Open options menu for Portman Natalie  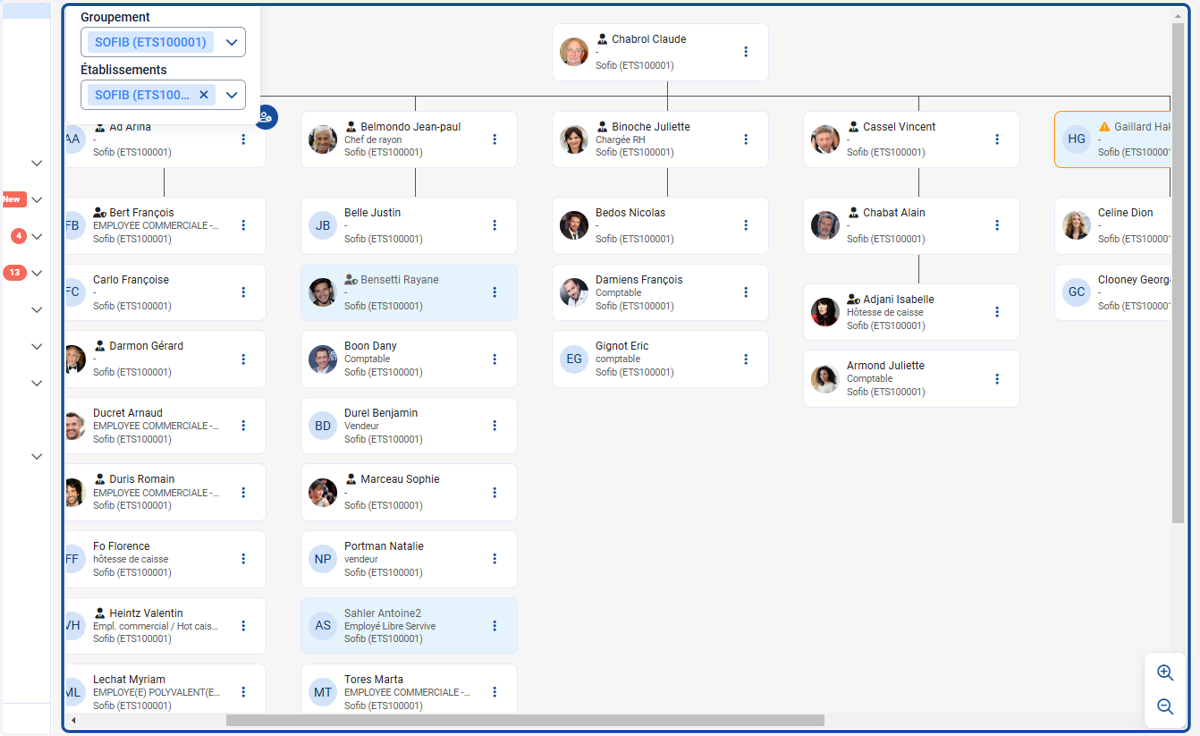(494, 559)
